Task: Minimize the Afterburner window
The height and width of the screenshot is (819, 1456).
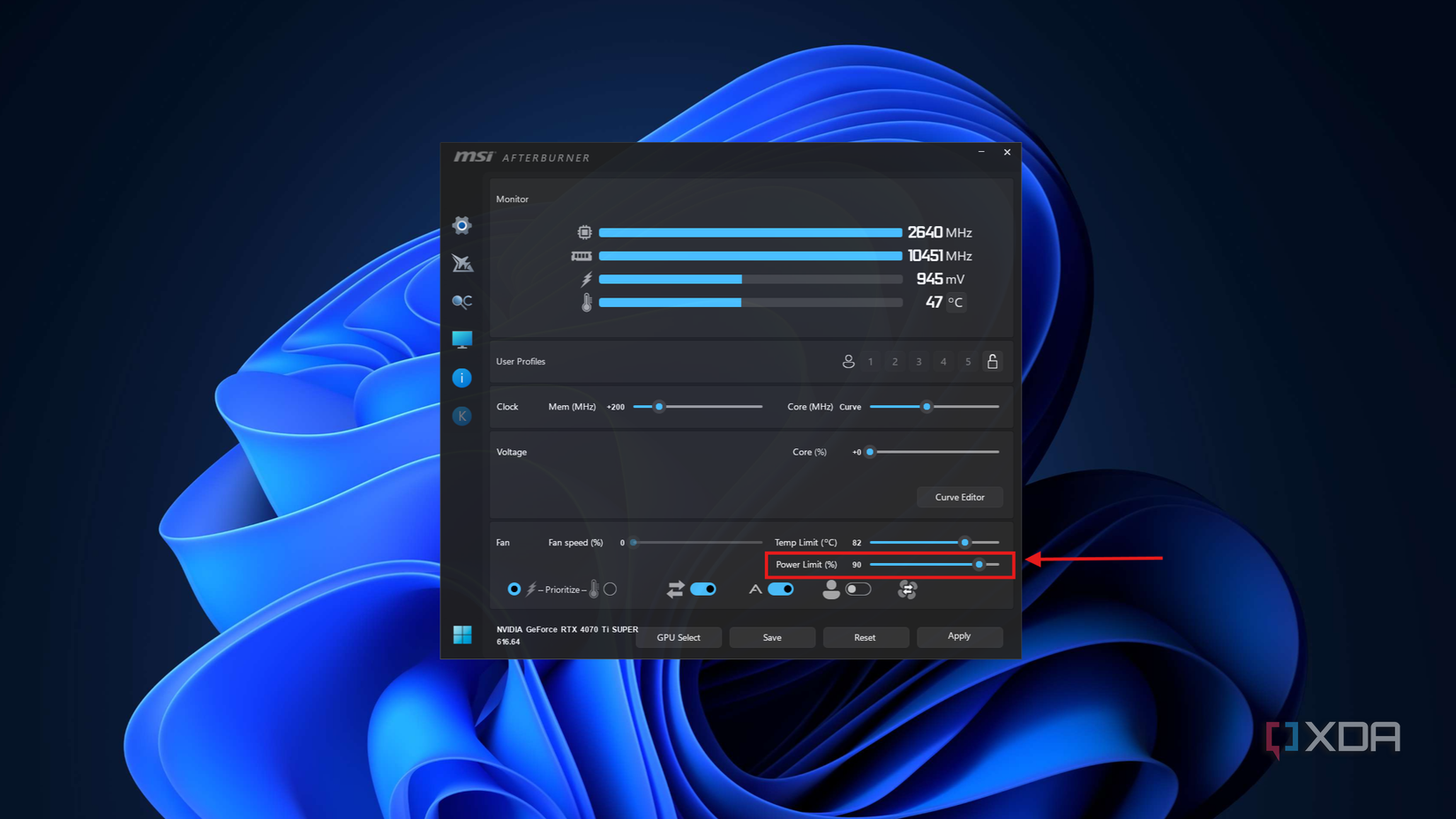Action: coord(981,153)
